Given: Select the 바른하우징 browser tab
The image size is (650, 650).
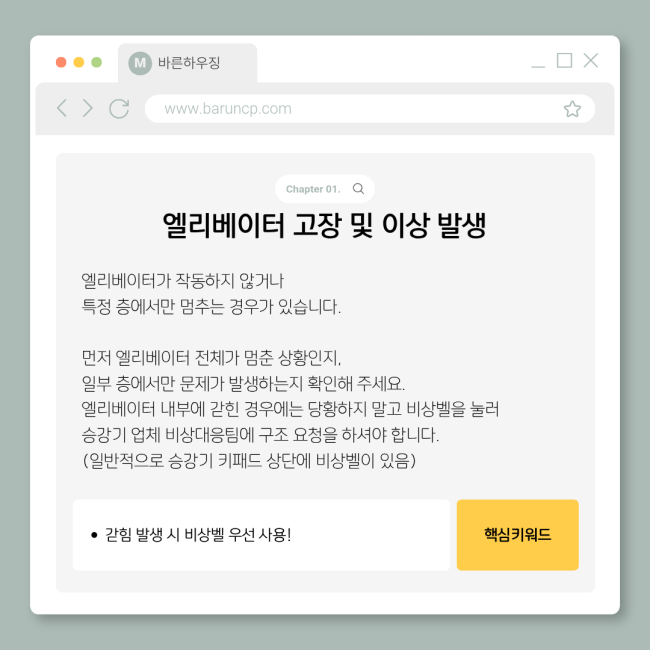Looking at the screenshot, I should [x=187, y=63].
